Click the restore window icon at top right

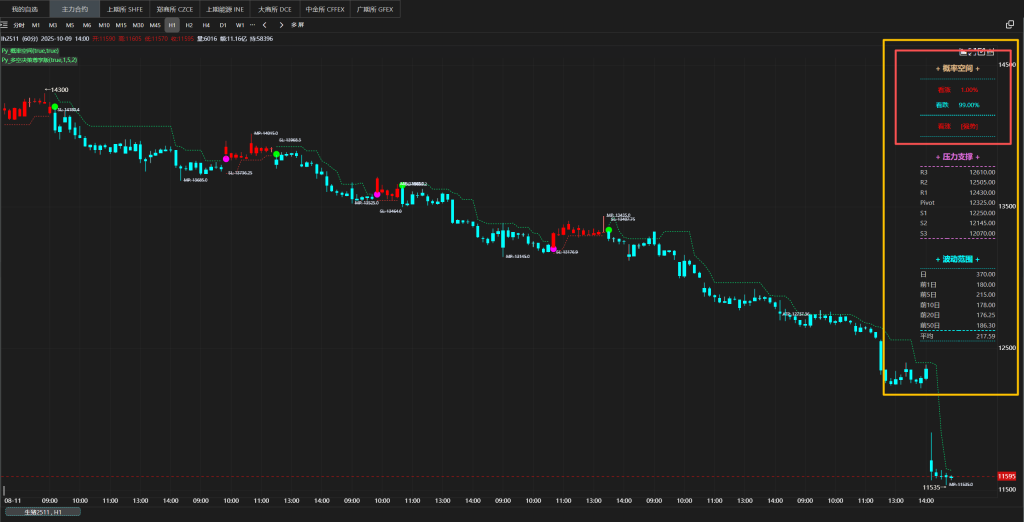coord(1009,24)
